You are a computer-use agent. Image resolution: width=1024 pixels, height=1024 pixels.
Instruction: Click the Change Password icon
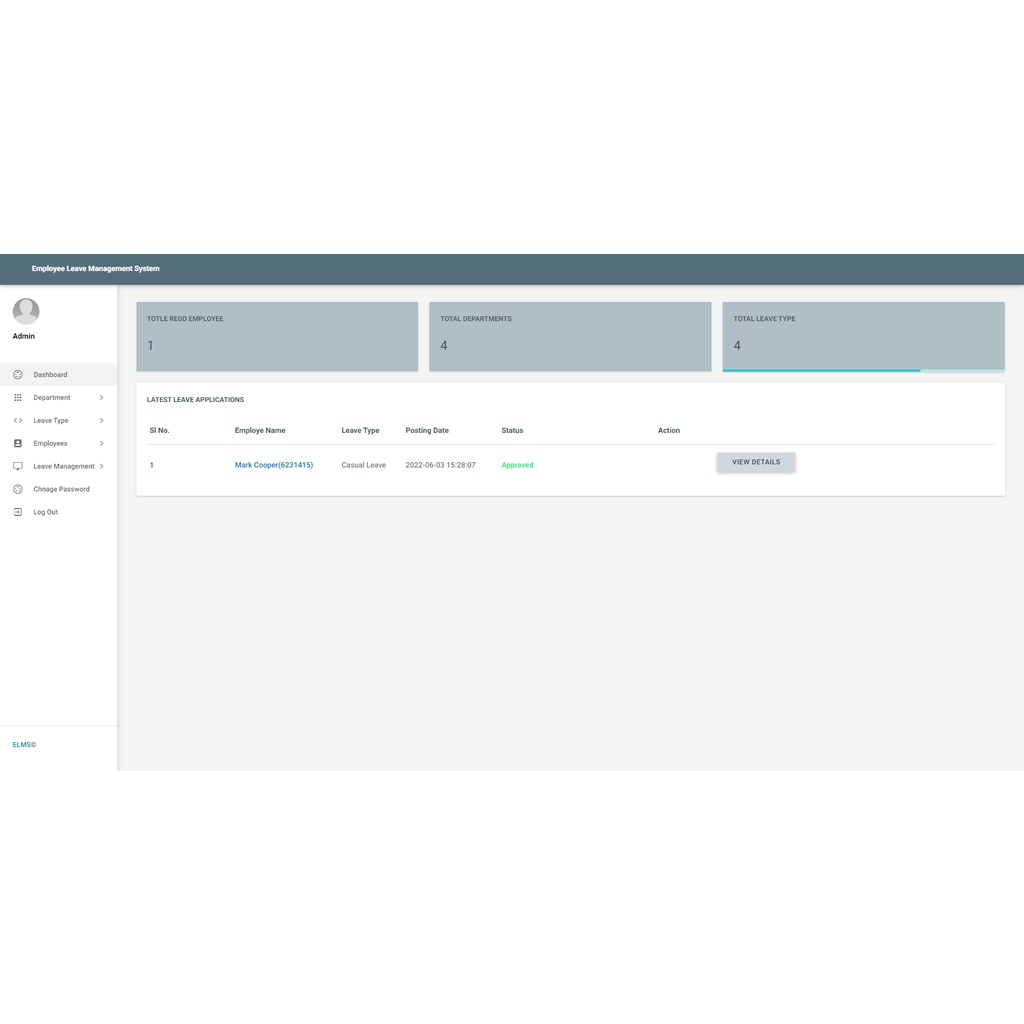click(18, 490)
